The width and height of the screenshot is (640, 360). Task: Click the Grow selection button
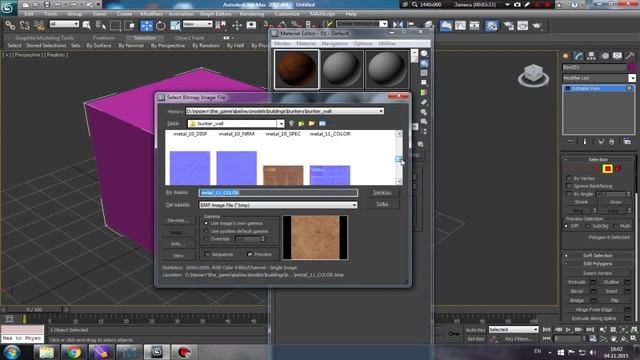[x=616, y=202]
